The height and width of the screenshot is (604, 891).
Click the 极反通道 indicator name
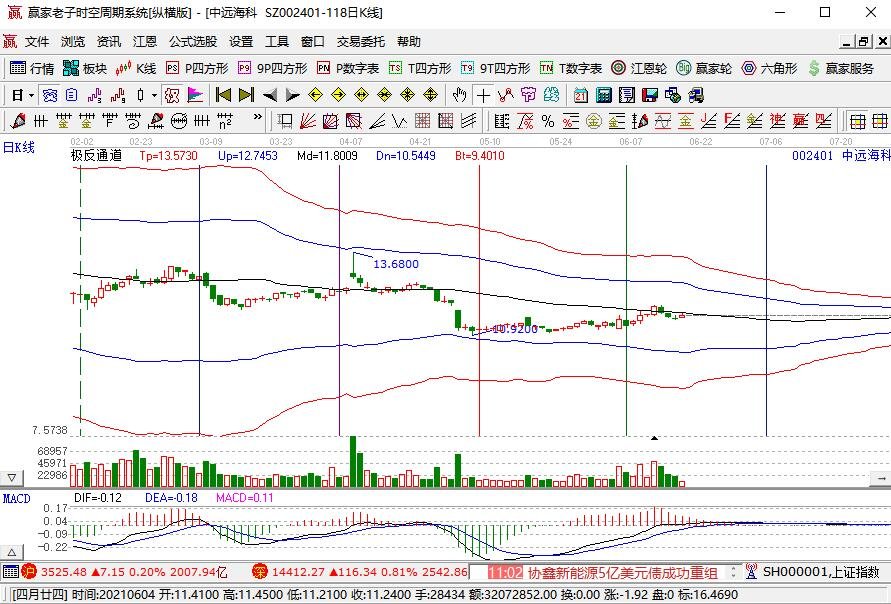(x=96, y=155)
